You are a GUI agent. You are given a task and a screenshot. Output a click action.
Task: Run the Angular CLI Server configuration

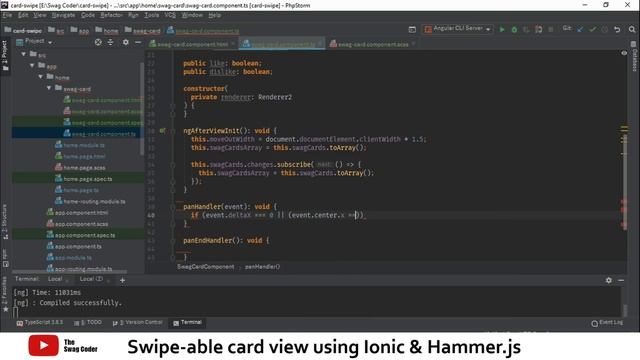502,29
